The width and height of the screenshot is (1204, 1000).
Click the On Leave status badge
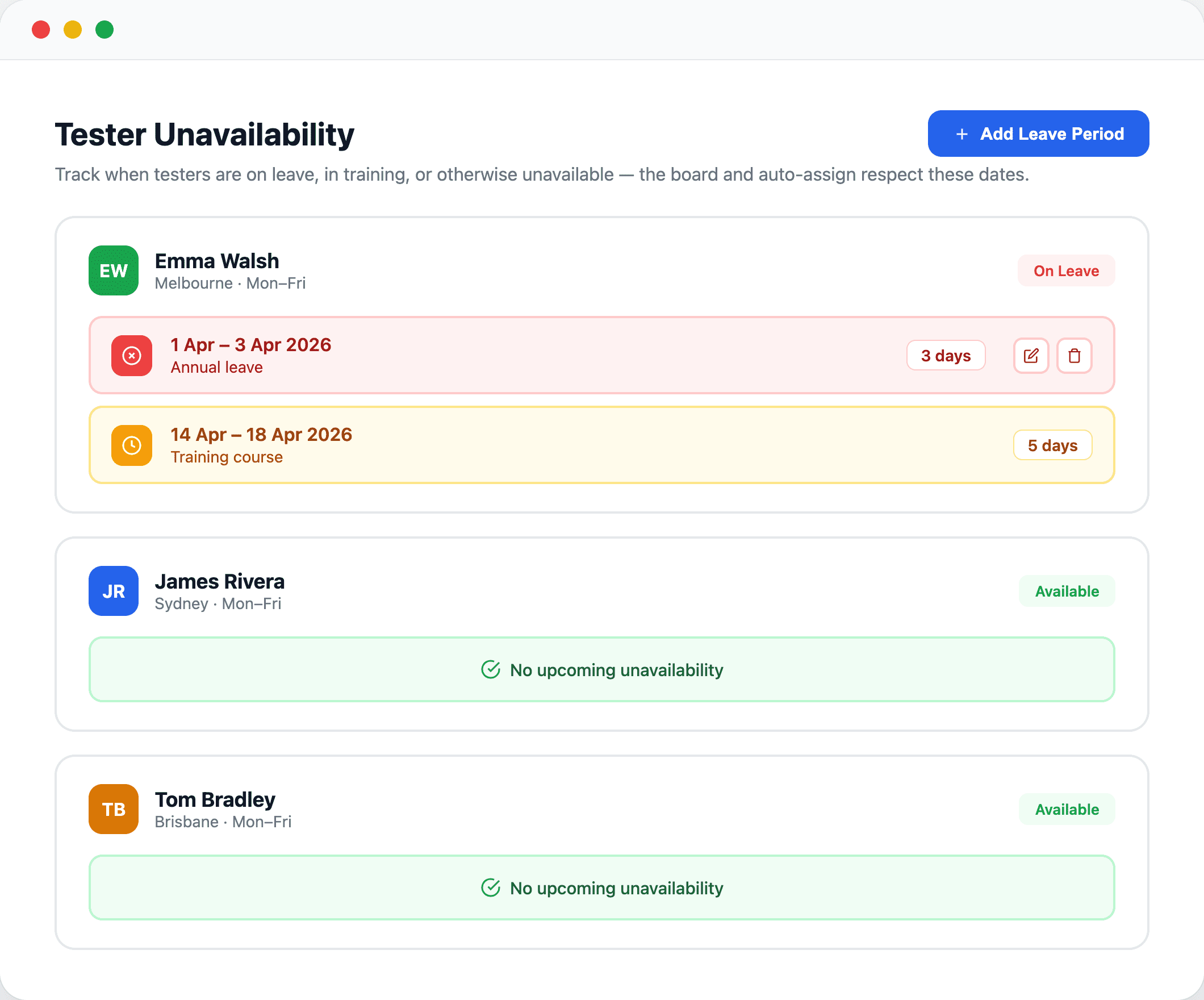pos(1066,271)
